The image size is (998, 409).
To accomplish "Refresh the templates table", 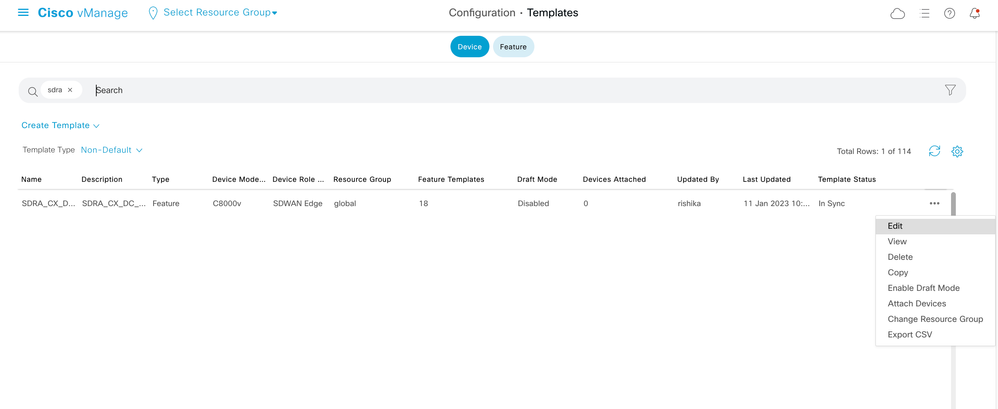I will [x=934, y=151].
